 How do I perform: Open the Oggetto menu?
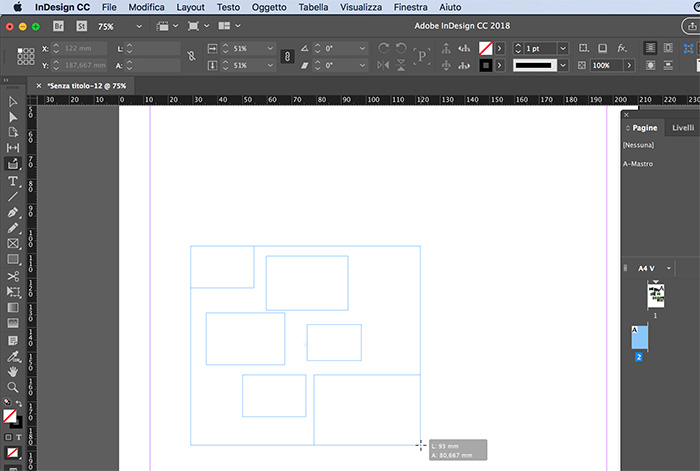pyautogui.click(x=269, y=7)
